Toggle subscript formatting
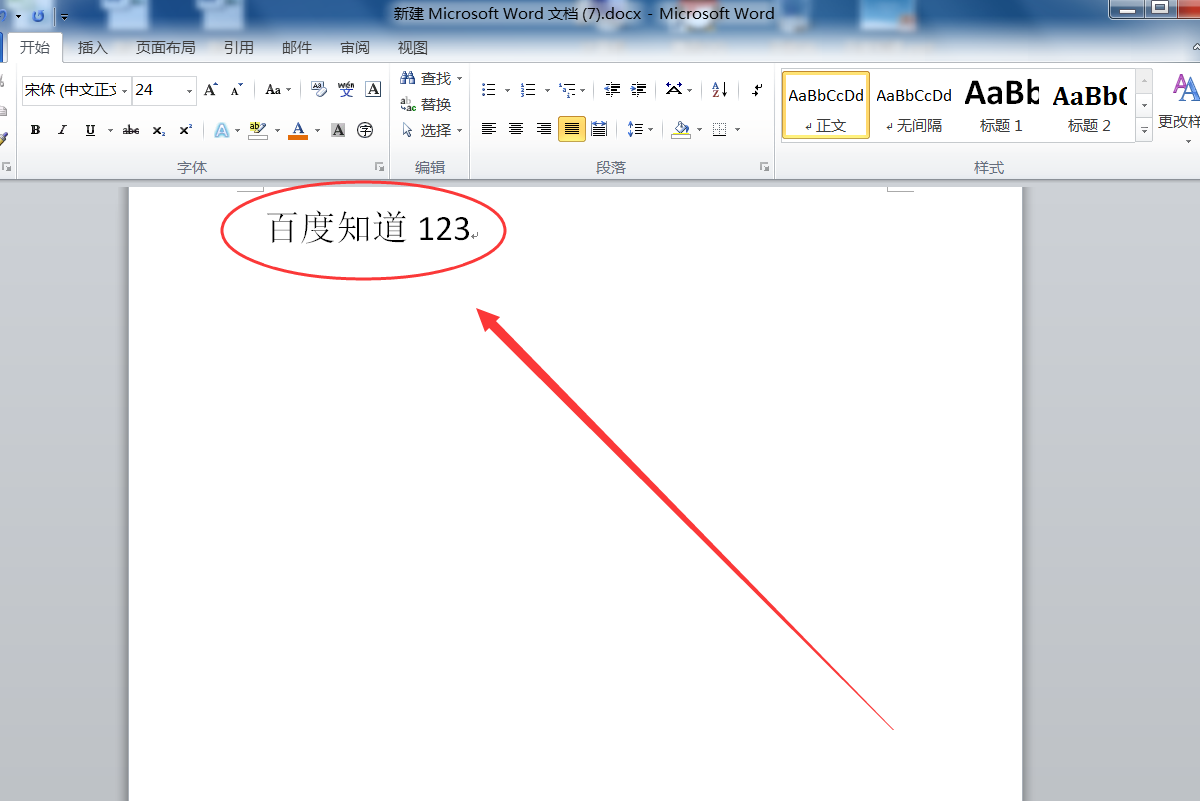The height and width of the screenshot is (801, 1200). [x=159, y=130]
